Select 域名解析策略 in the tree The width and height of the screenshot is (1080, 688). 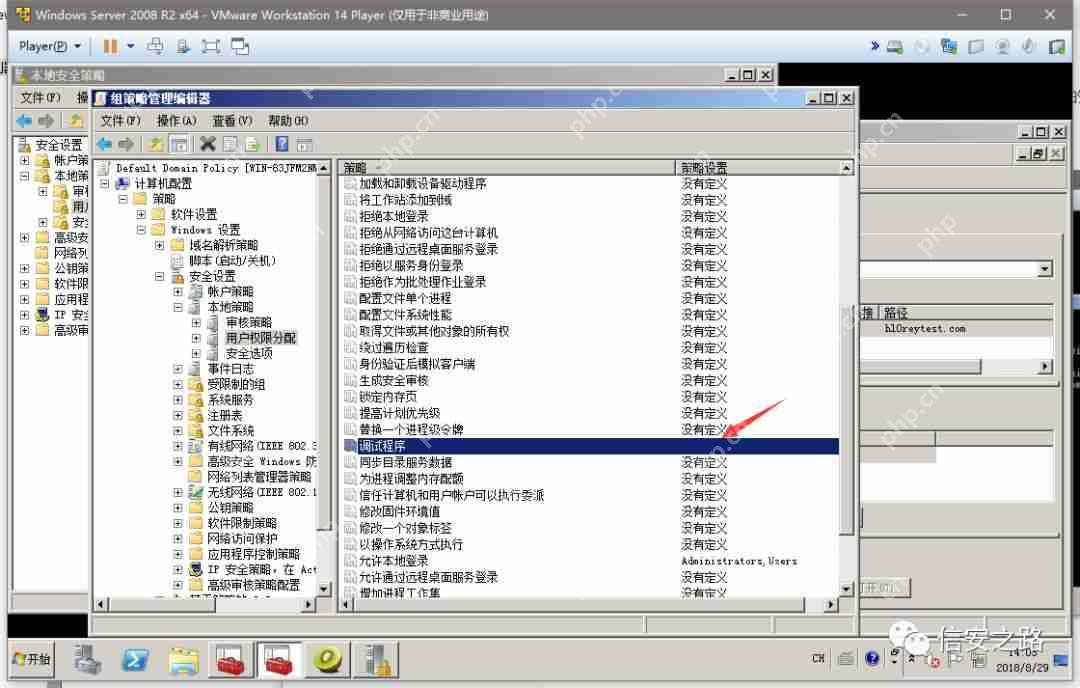click(x=223, y=245)
